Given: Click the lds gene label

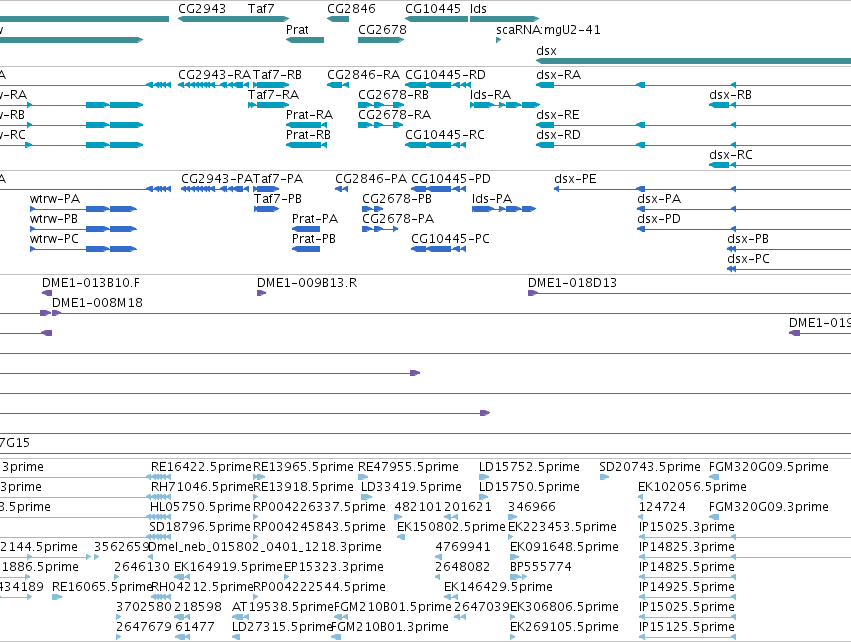Looking at the screenshot, I should [x=478, y=9].
